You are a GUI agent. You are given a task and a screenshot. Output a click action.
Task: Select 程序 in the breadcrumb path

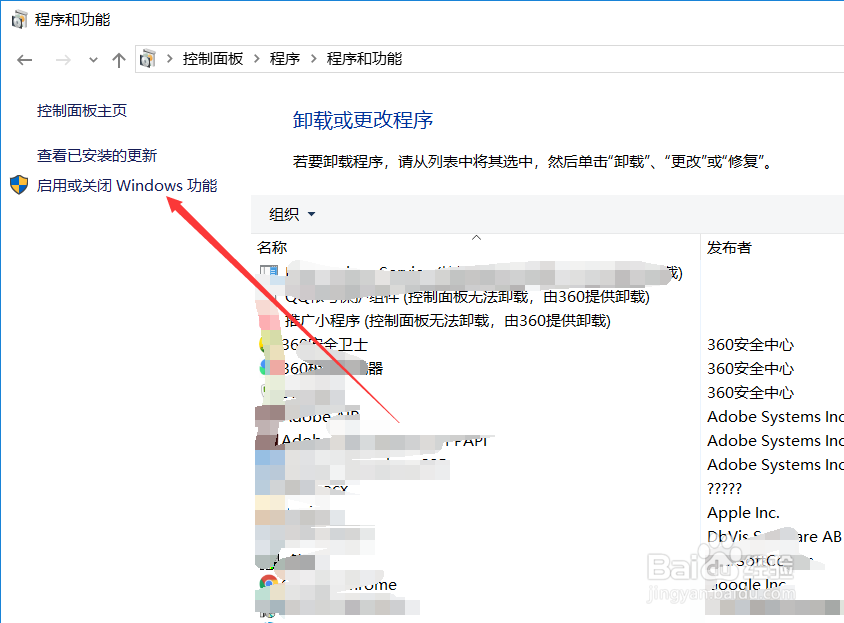(x=285, y=58)
